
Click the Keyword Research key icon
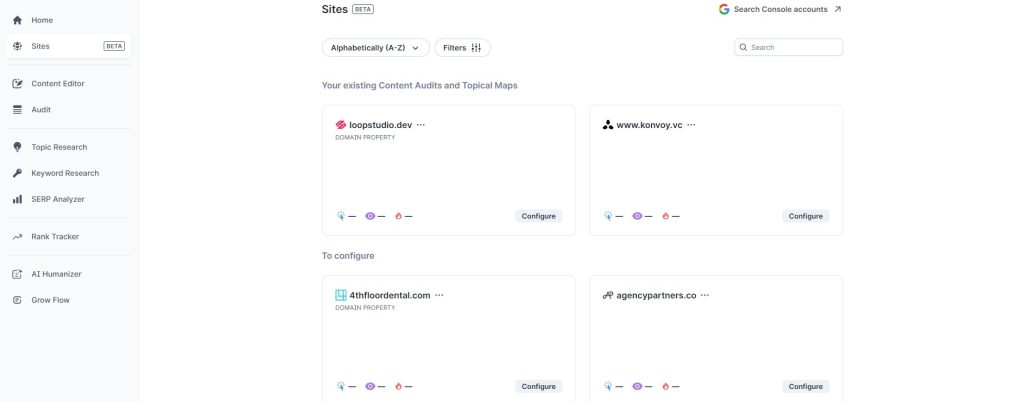coord(17,173)
